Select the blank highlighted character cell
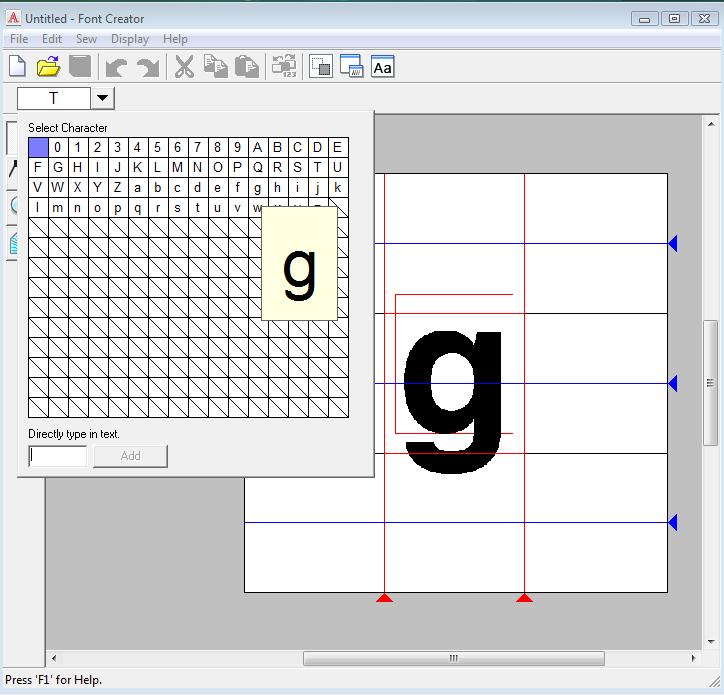This screenshot has height=695, width=724. tap(38, 147)
